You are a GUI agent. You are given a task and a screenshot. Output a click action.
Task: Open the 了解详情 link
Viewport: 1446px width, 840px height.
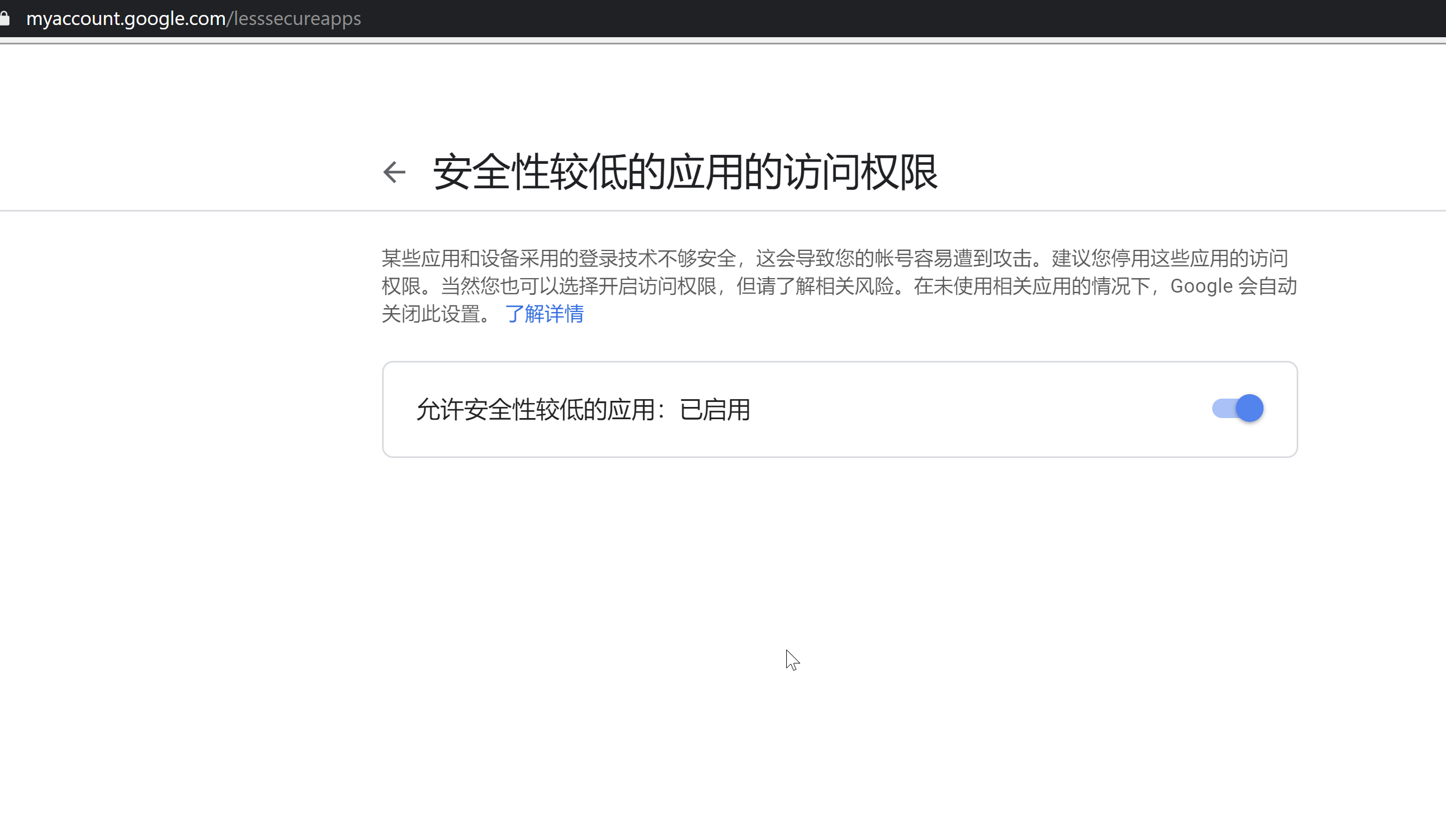[x=544, y=314]
